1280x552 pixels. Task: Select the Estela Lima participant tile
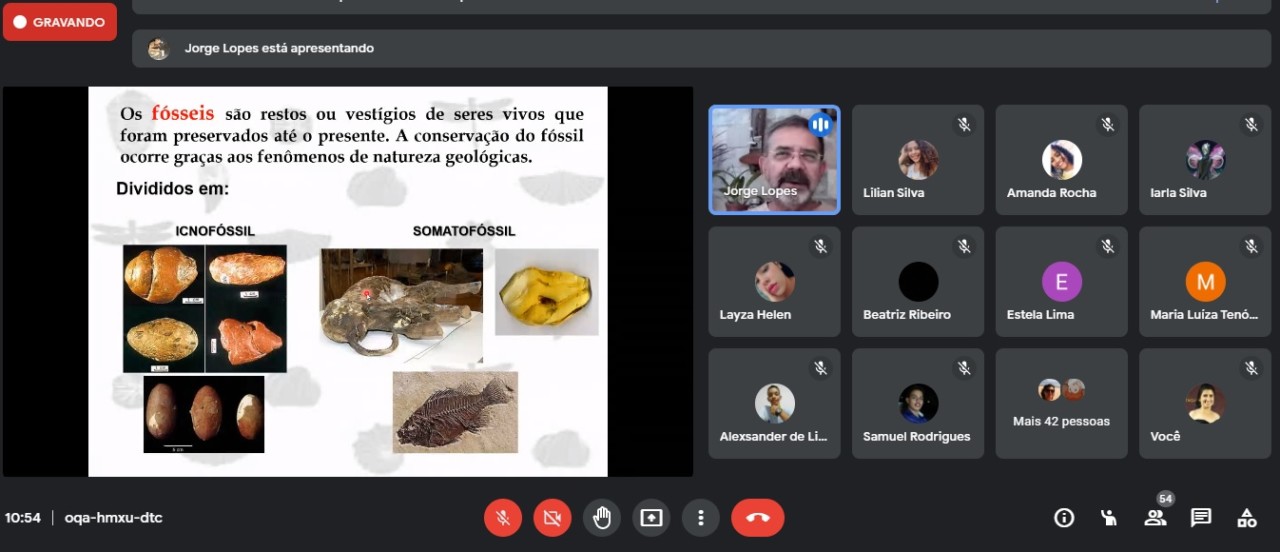[x=1061, y=282]
